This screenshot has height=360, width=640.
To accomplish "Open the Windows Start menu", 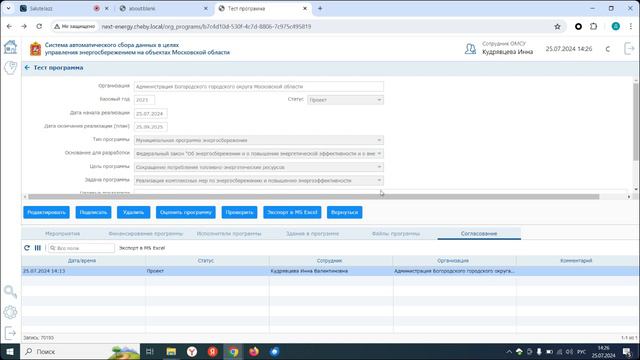I will coord(10,351).
